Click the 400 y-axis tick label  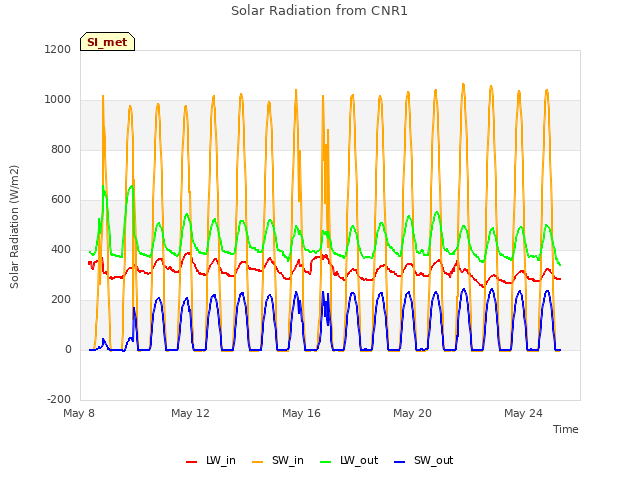click(x=61, y=249)
